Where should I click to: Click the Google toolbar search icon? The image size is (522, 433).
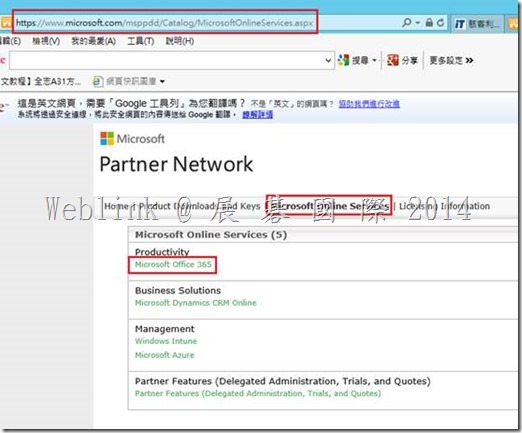(343, 60)
